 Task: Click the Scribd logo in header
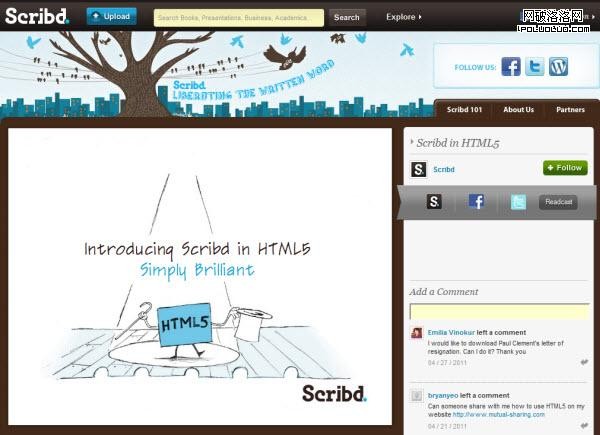pos(37,17)
